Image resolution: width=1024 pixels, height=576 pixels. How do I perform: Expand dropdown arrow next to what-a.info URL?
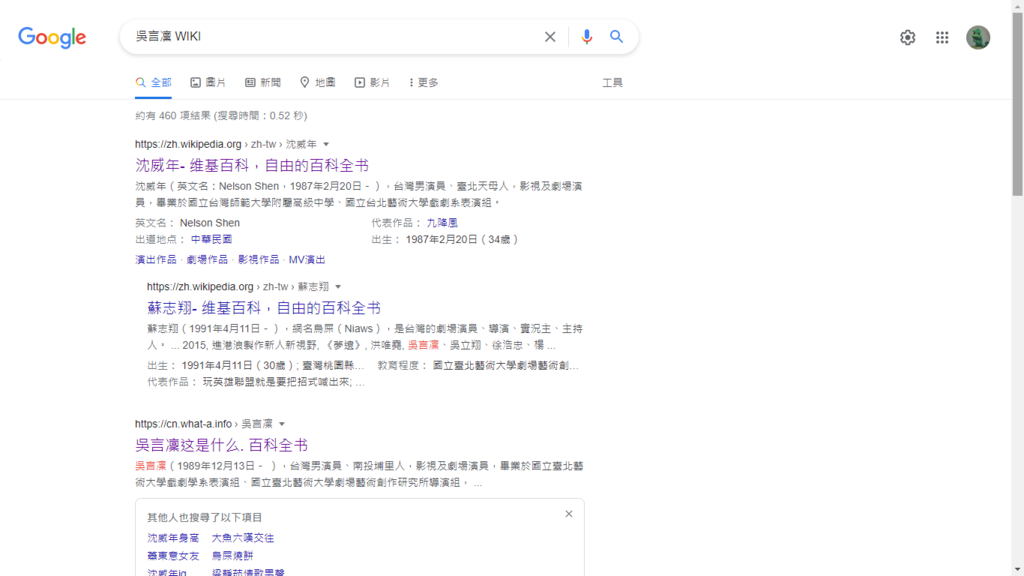[x=281, y=424]
